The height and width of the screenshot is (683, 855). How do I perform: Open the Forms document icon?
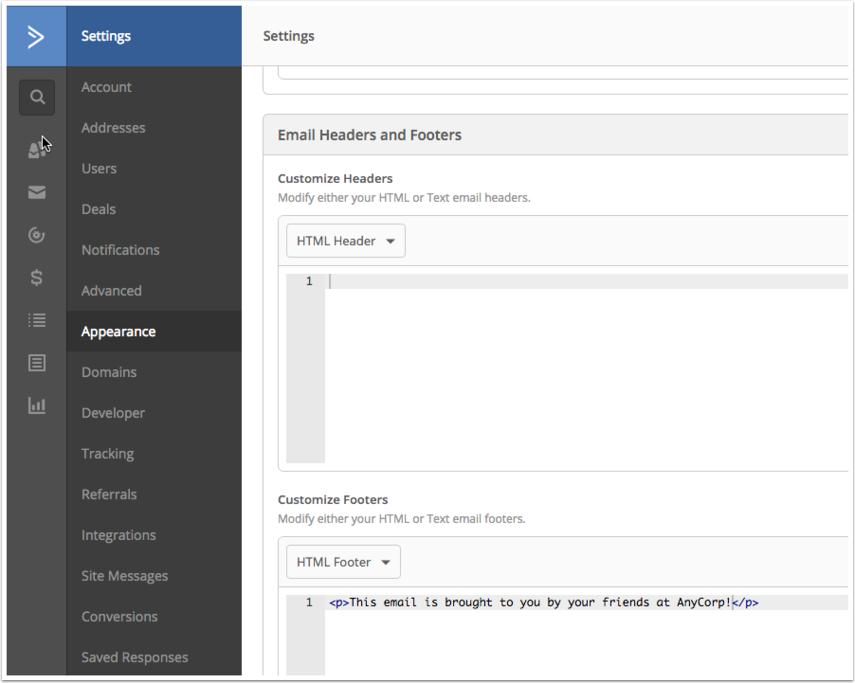pos(37,362)
